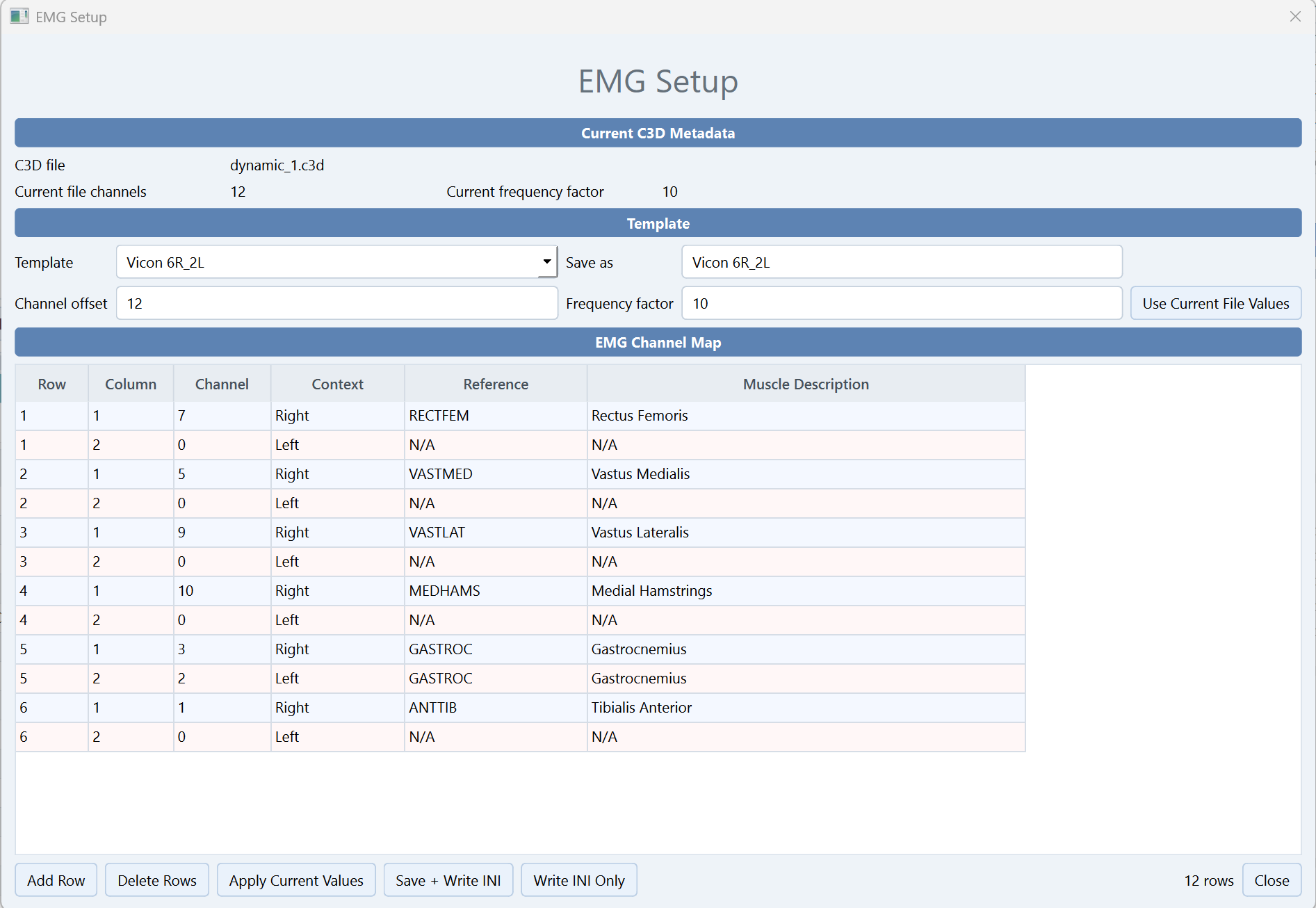The width and height of the screenshot is (1316, 908).
Task: Click the Close button at bottom
Action: tap(1272, 880)
